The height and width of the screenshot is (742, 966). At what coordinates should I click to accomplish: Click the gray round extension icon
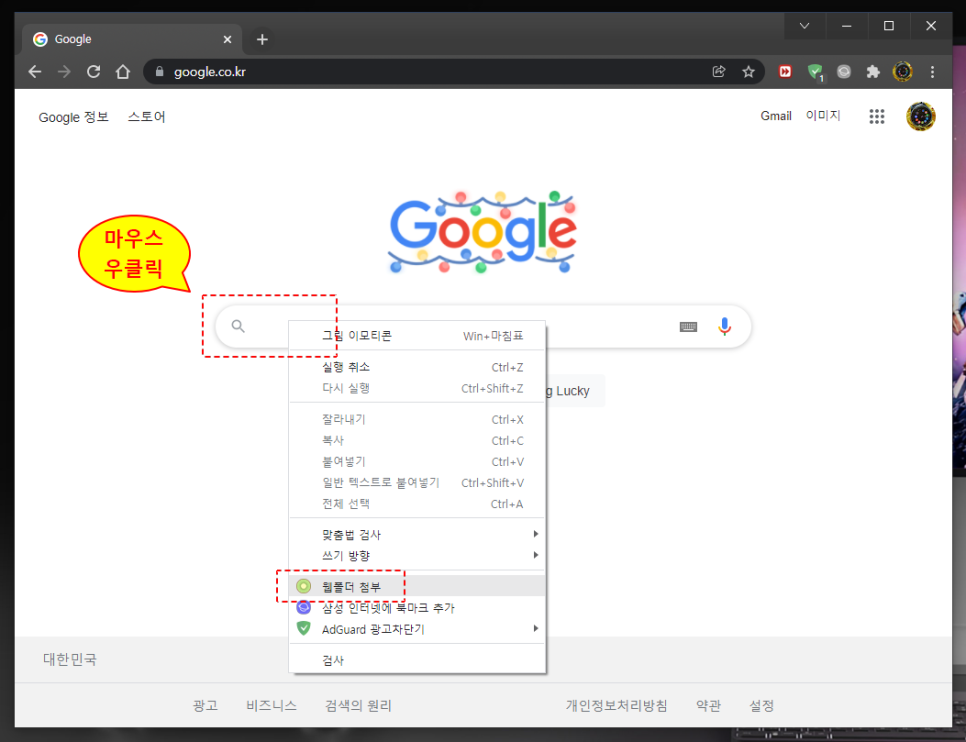844,71
